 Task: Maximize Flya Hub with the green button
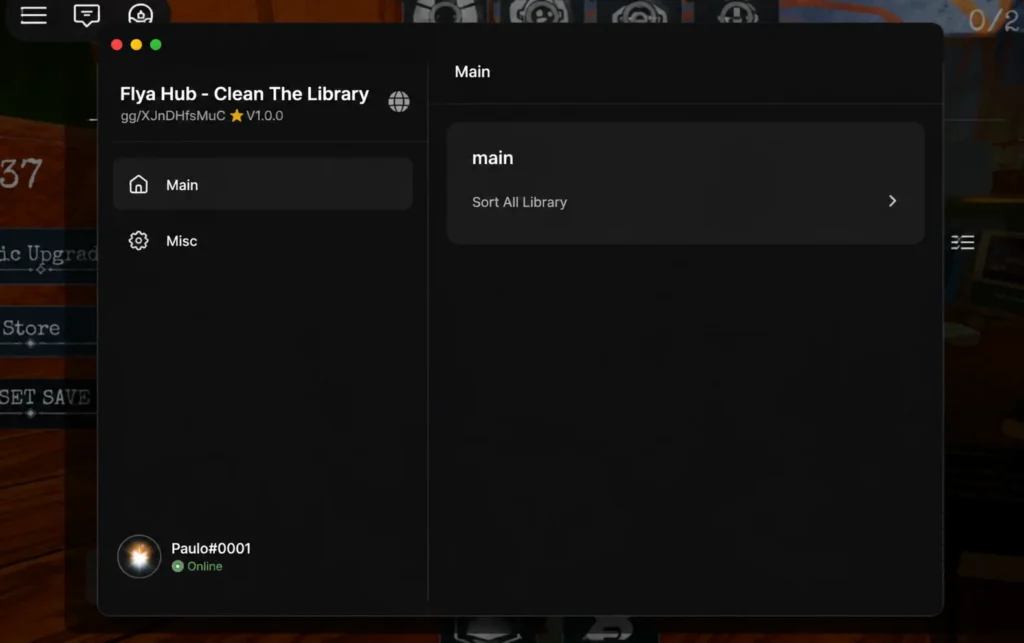tap(155, 44)
